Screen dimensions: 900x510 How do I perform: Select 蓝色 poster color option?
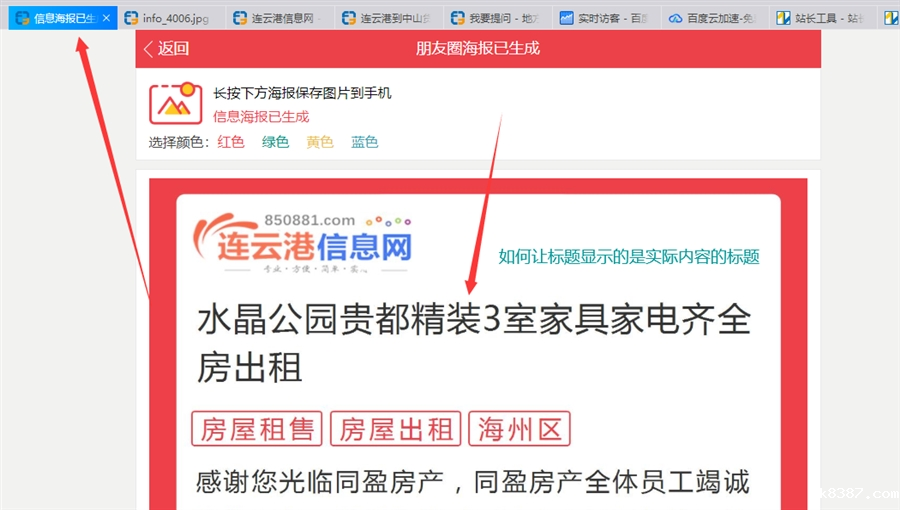[x=364, y=142]
